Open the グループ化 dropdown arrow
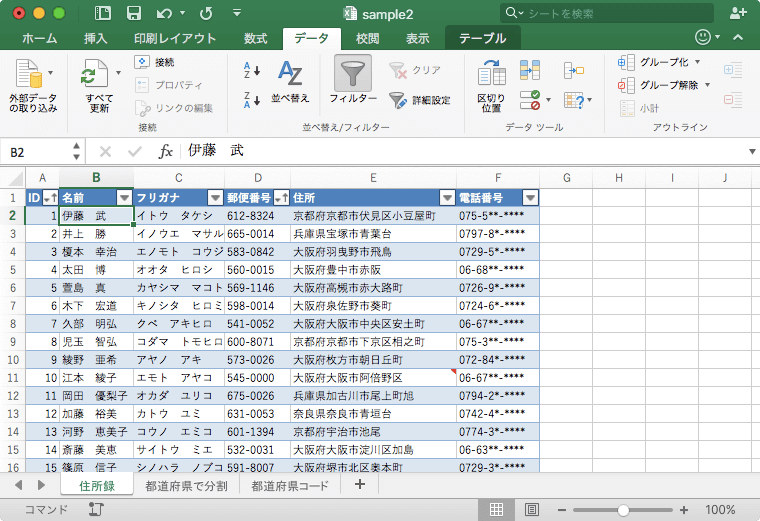The image size is (760, 521). click(x=697, y=62)
